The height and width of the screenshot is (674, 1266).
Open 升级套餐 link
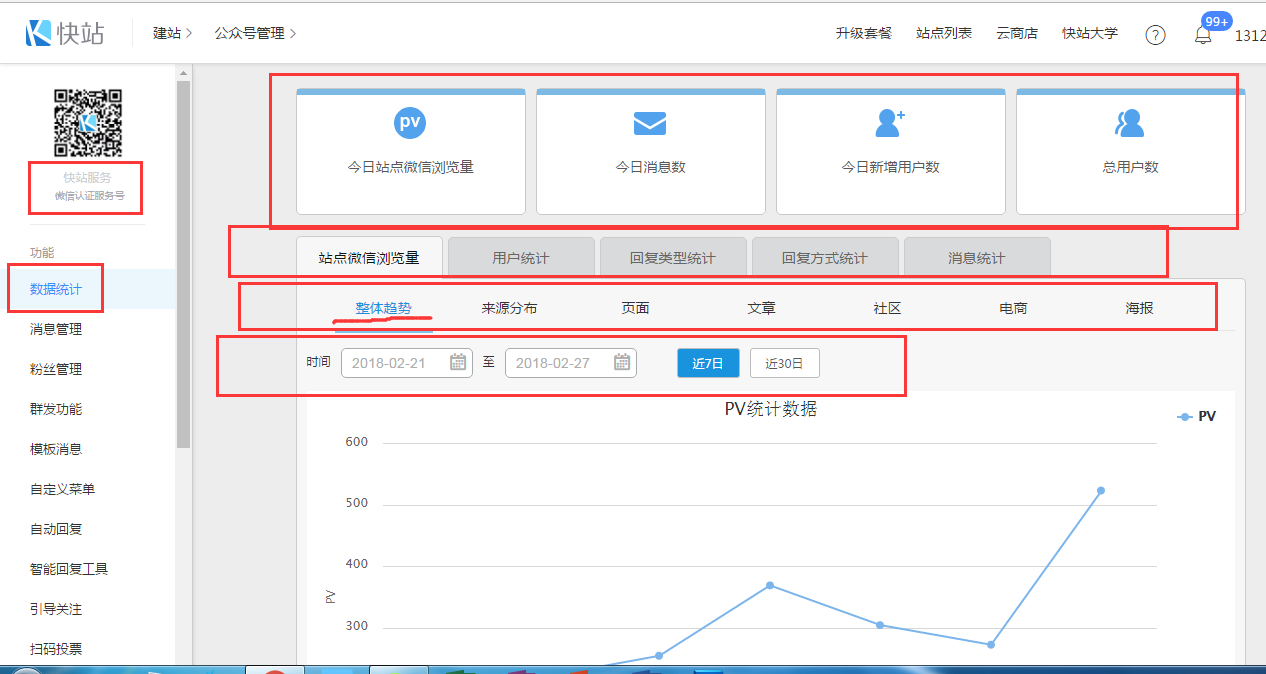pos(863,34)
